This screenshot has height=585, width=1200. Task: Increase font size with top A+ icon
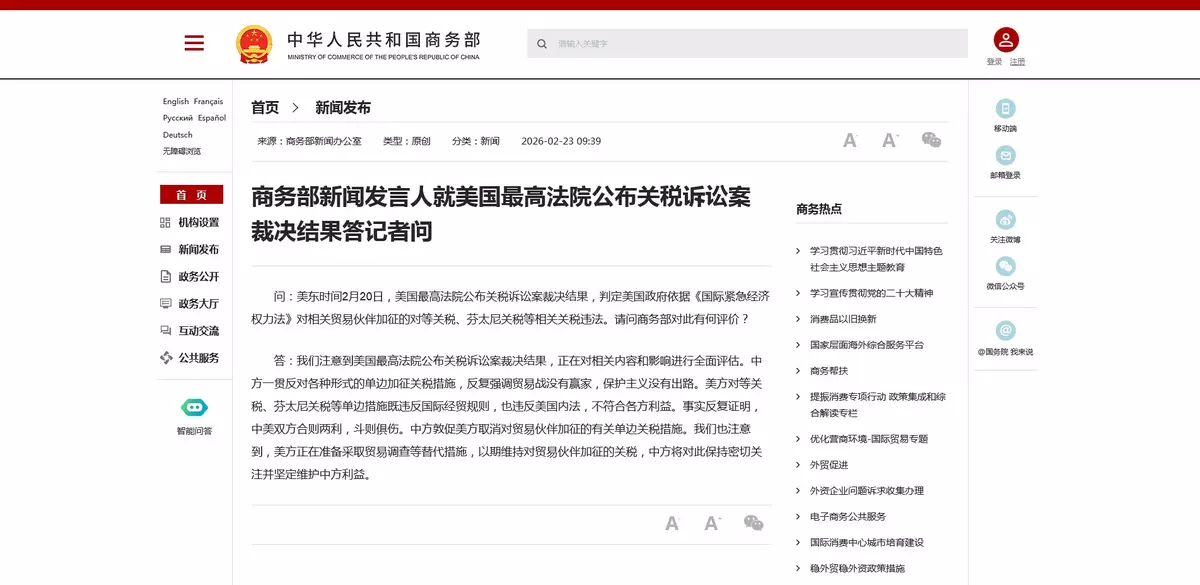click(890, 141)
